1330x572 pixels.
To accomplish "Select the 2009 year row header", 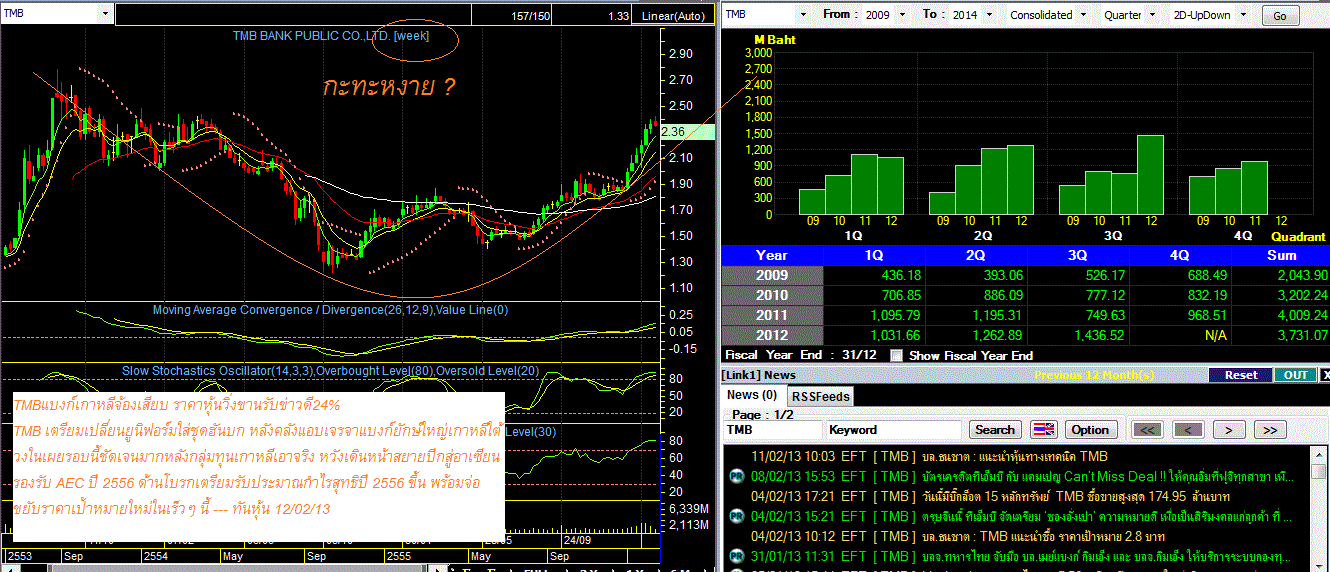I will click(772, 275).
